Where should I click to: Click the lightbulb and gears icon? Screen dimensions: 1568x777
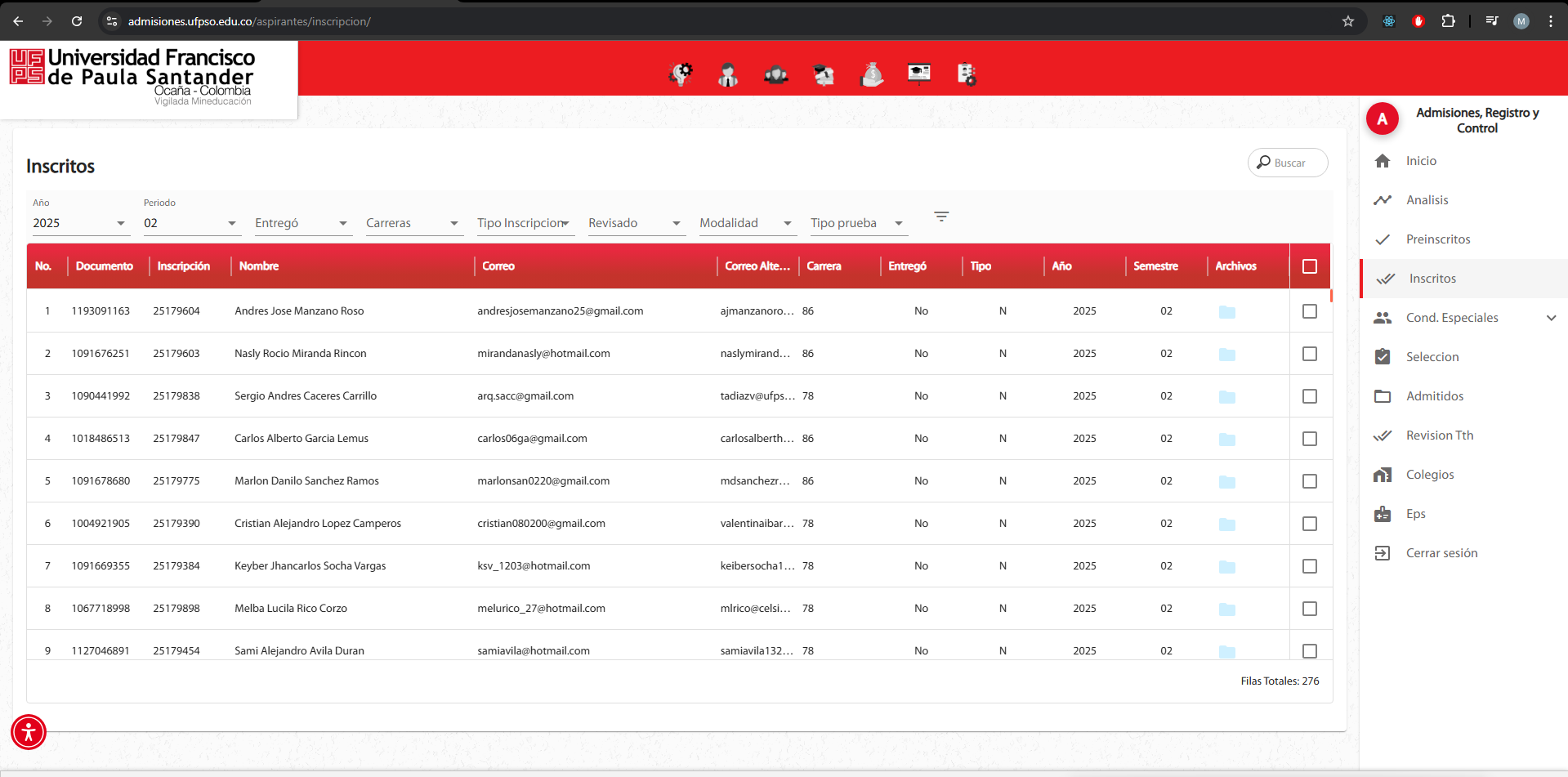tap(681, 74)
